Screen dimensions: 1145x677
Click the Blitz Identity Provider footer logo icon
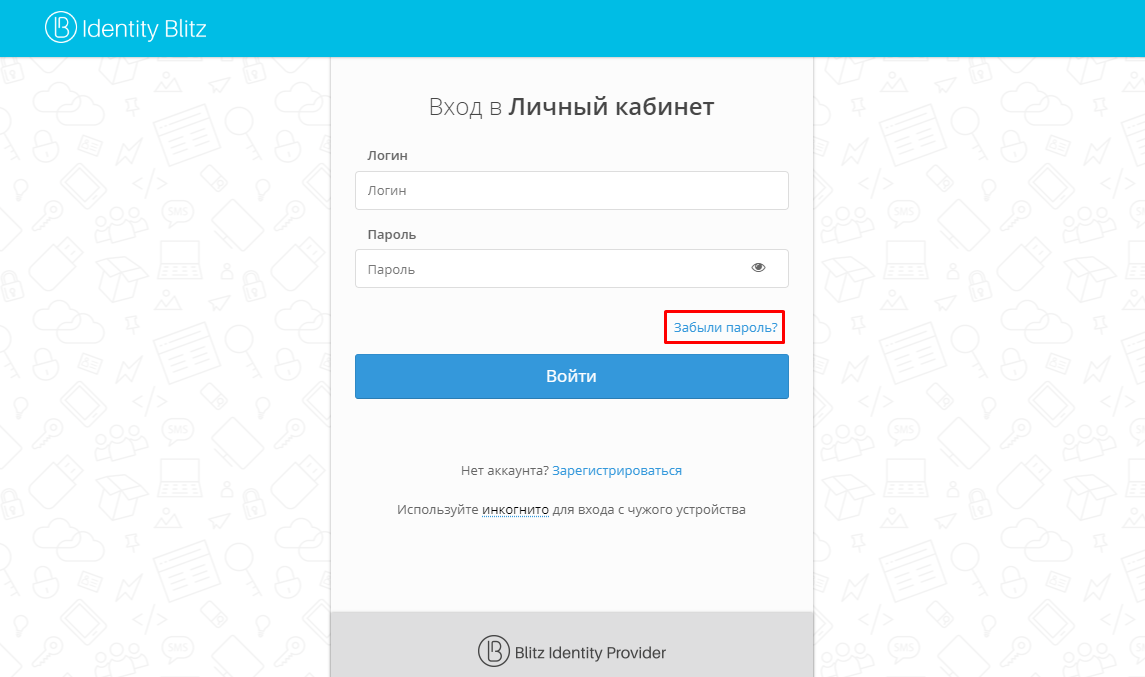(x=493, y=651)
